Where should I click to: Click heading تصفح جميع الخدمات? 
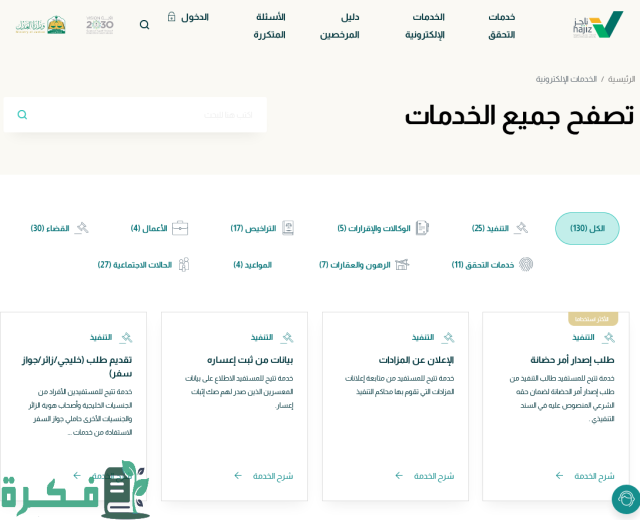pos(520,117)
